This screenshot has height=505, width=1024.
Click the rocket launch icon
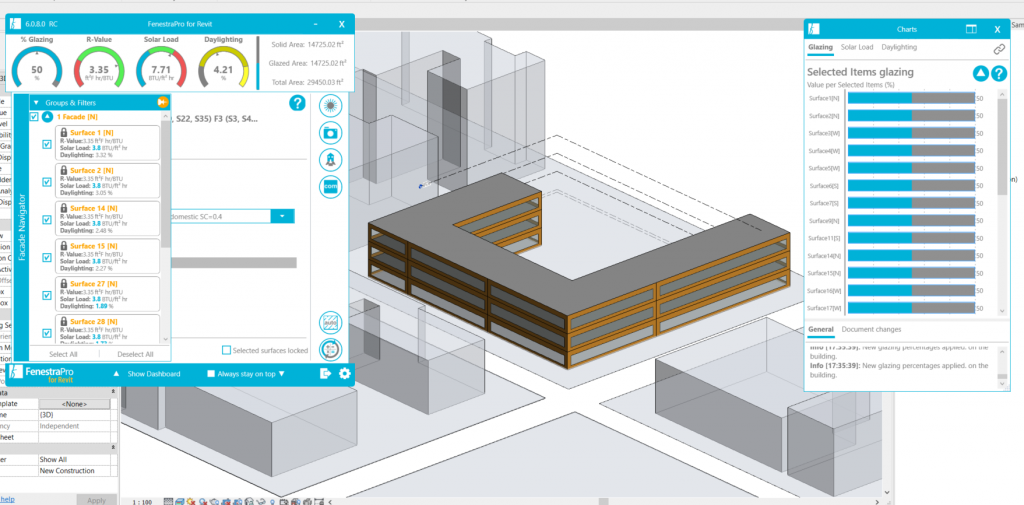click(330, 160)
